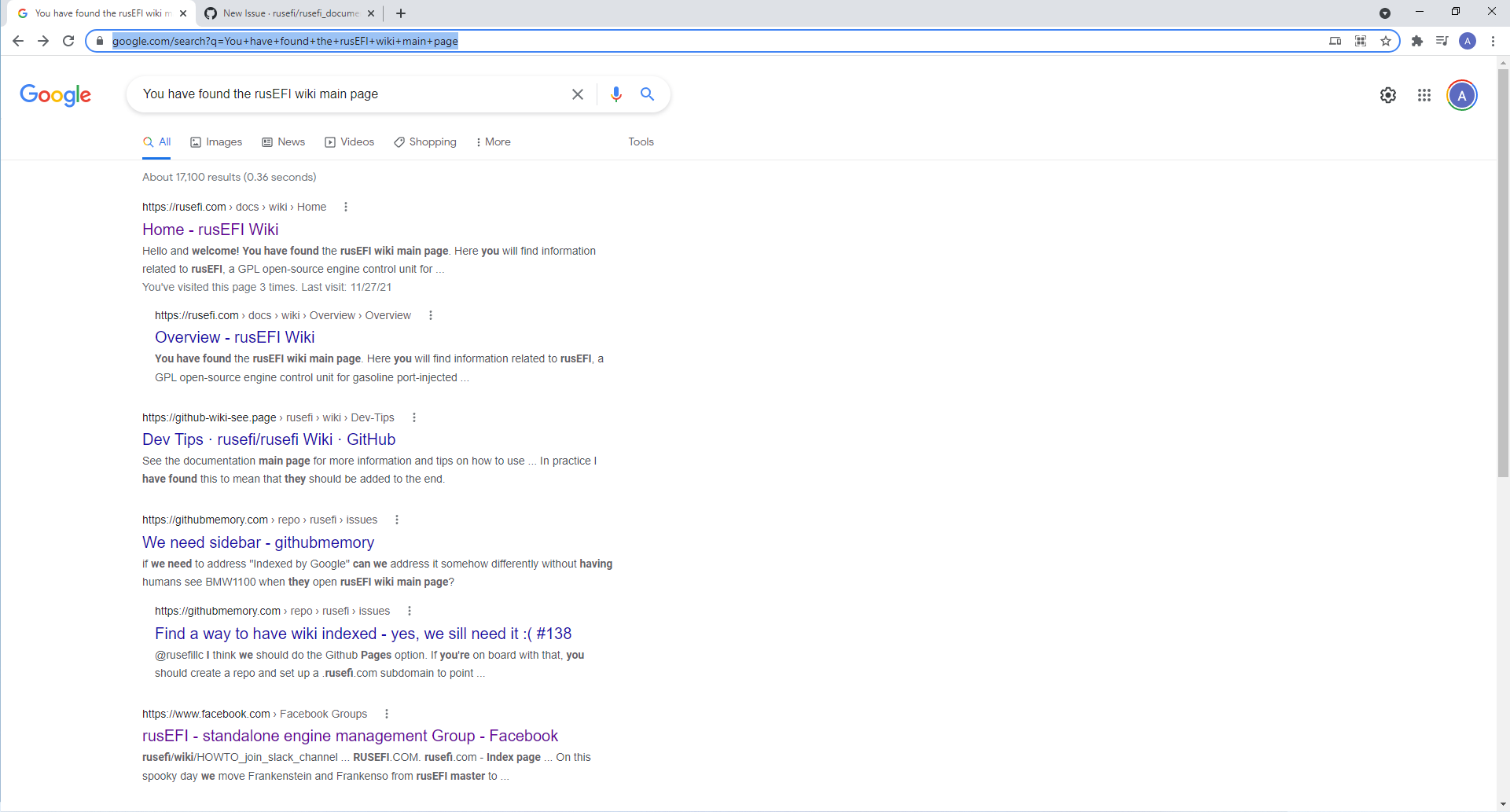Open Google quick settings gear
Viewport: 1510px width, 812px height.
(1388, 95)
